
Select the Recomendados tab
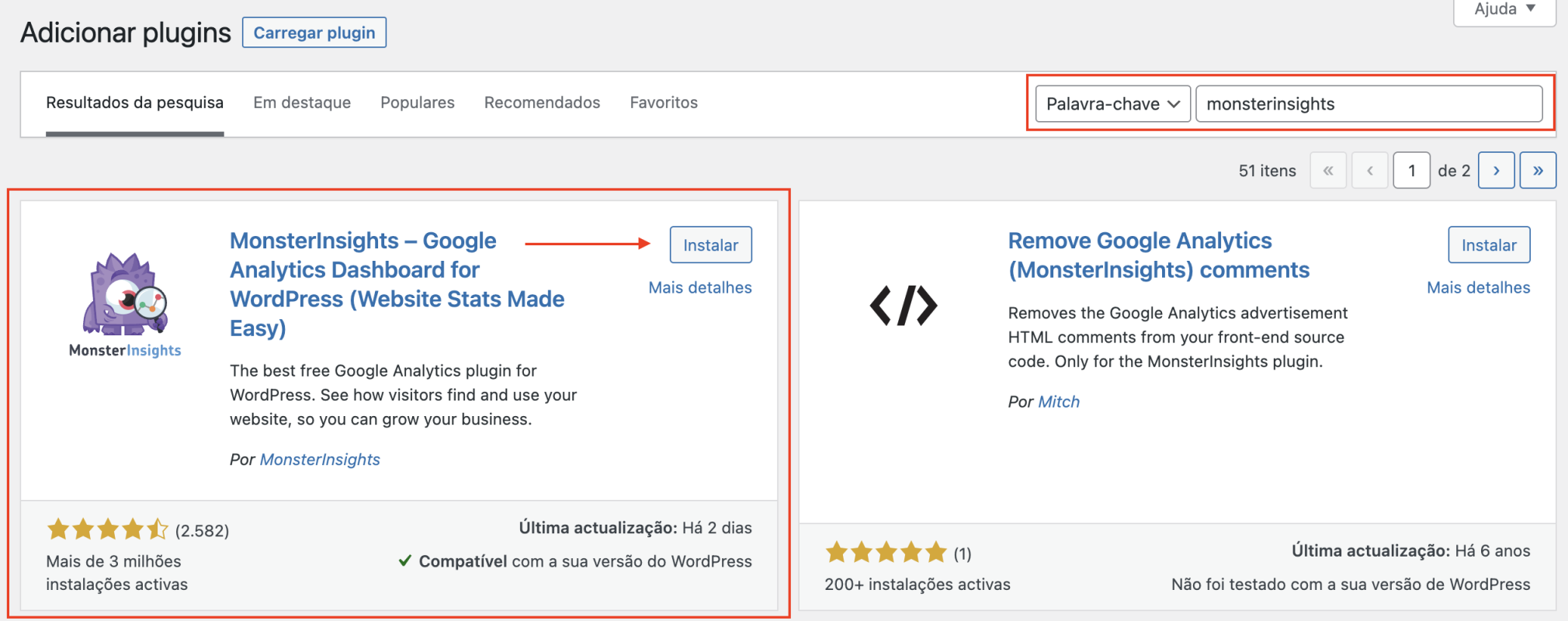click(542, 102)
